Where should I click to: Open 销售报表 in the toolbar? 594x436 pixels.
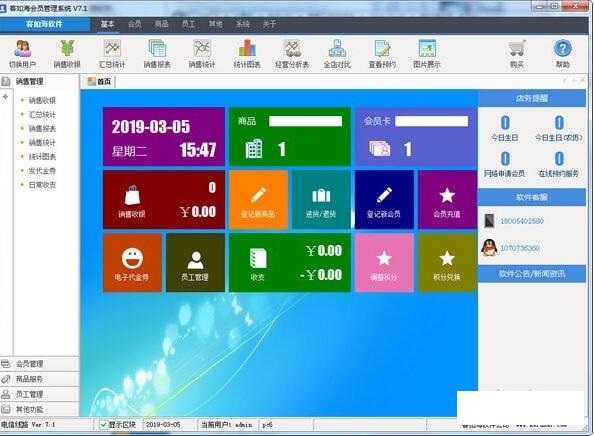[x=157, y=54]
